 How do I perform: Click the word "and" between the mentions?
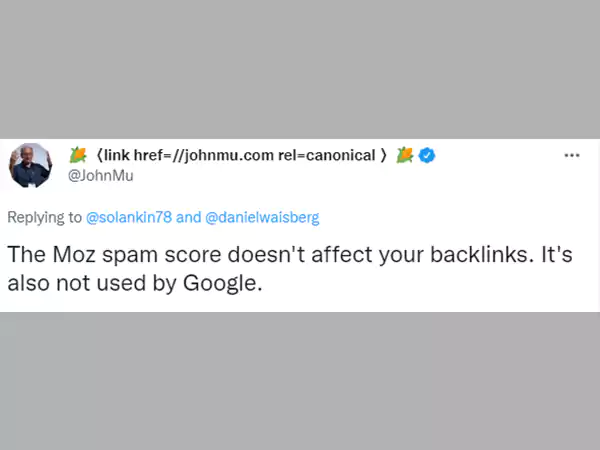(188, 216)
